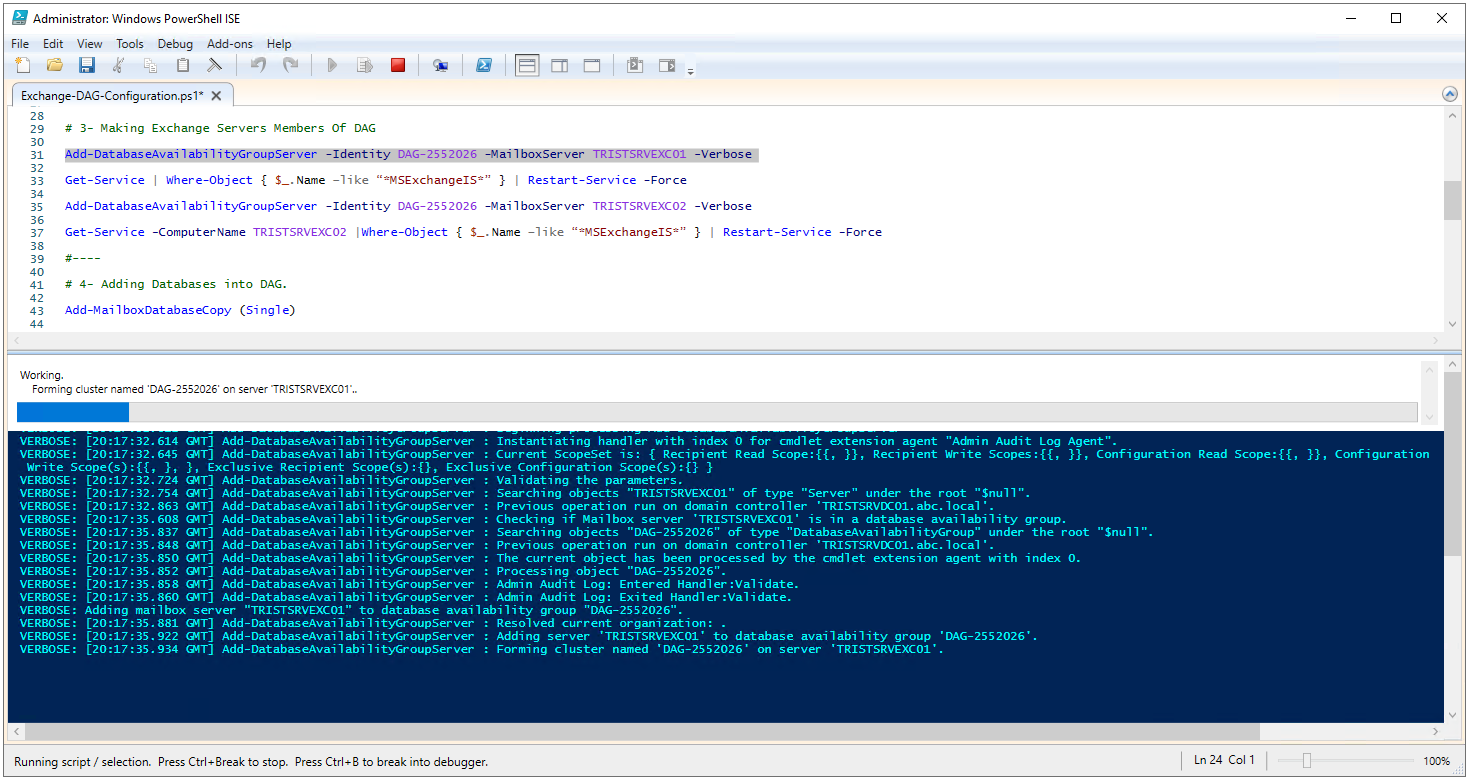The image size is (1468, 778).
Task: Open the View menu
Action: 90,44
